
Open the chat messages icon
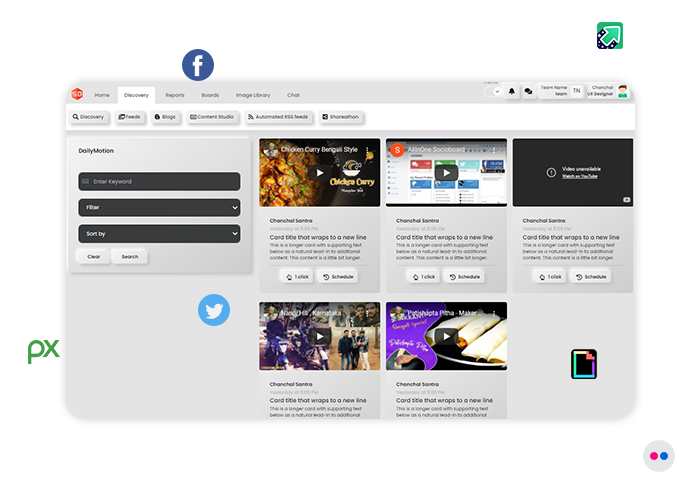(528, 92)
